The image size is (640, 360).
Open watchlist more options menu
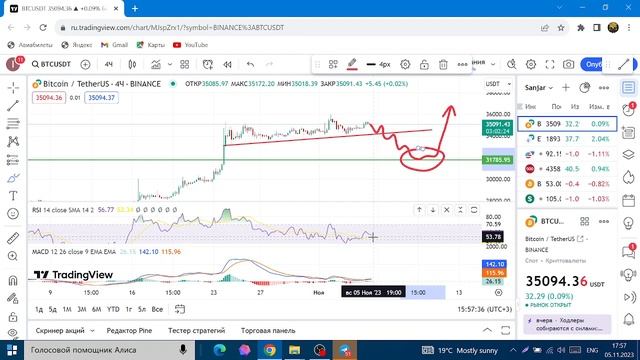point(604,88)
